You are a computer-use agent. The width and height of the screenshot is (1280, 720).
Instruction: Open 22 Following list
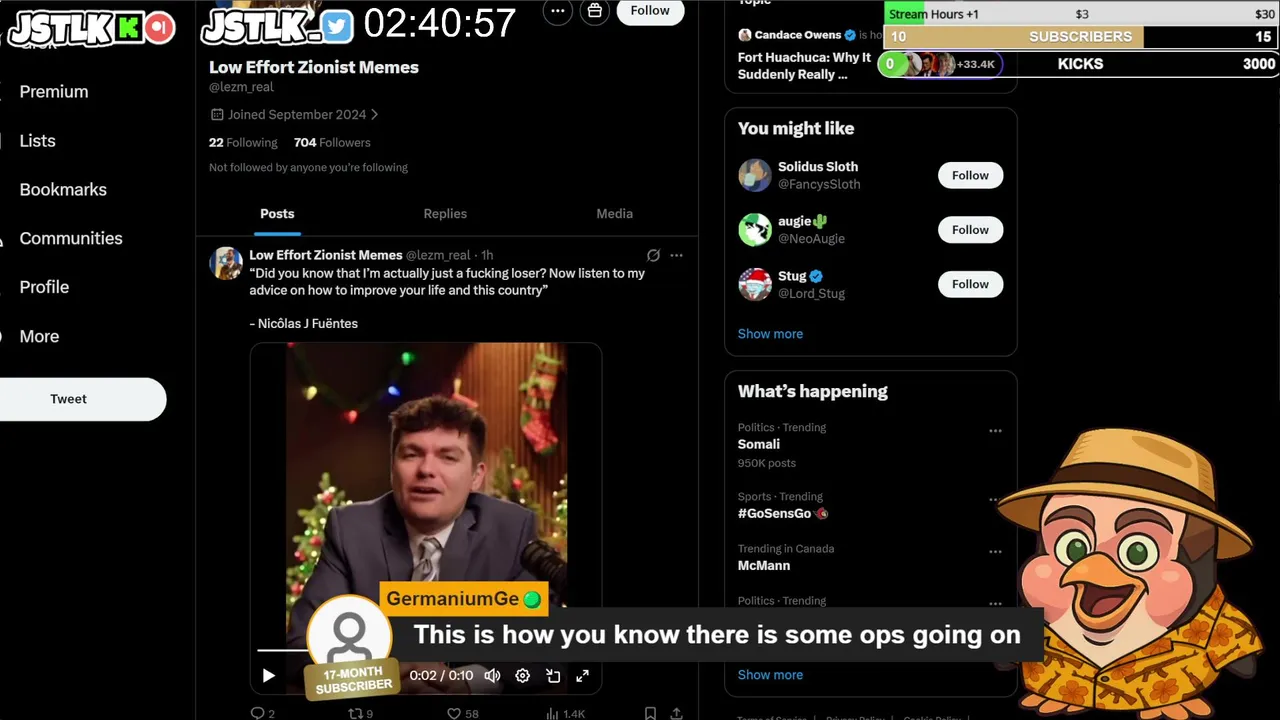[243, 143]
